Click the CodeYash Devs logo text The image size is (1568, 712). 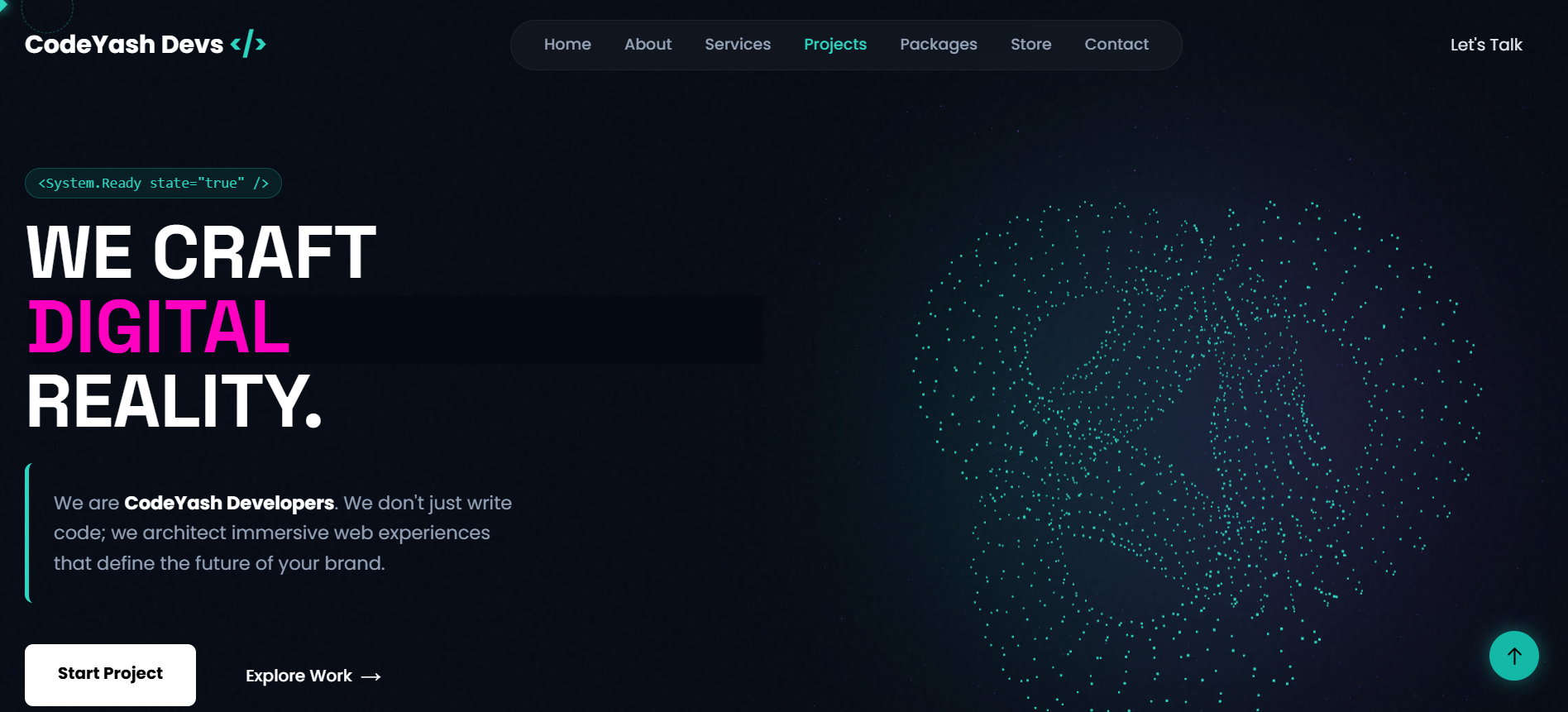124,45
